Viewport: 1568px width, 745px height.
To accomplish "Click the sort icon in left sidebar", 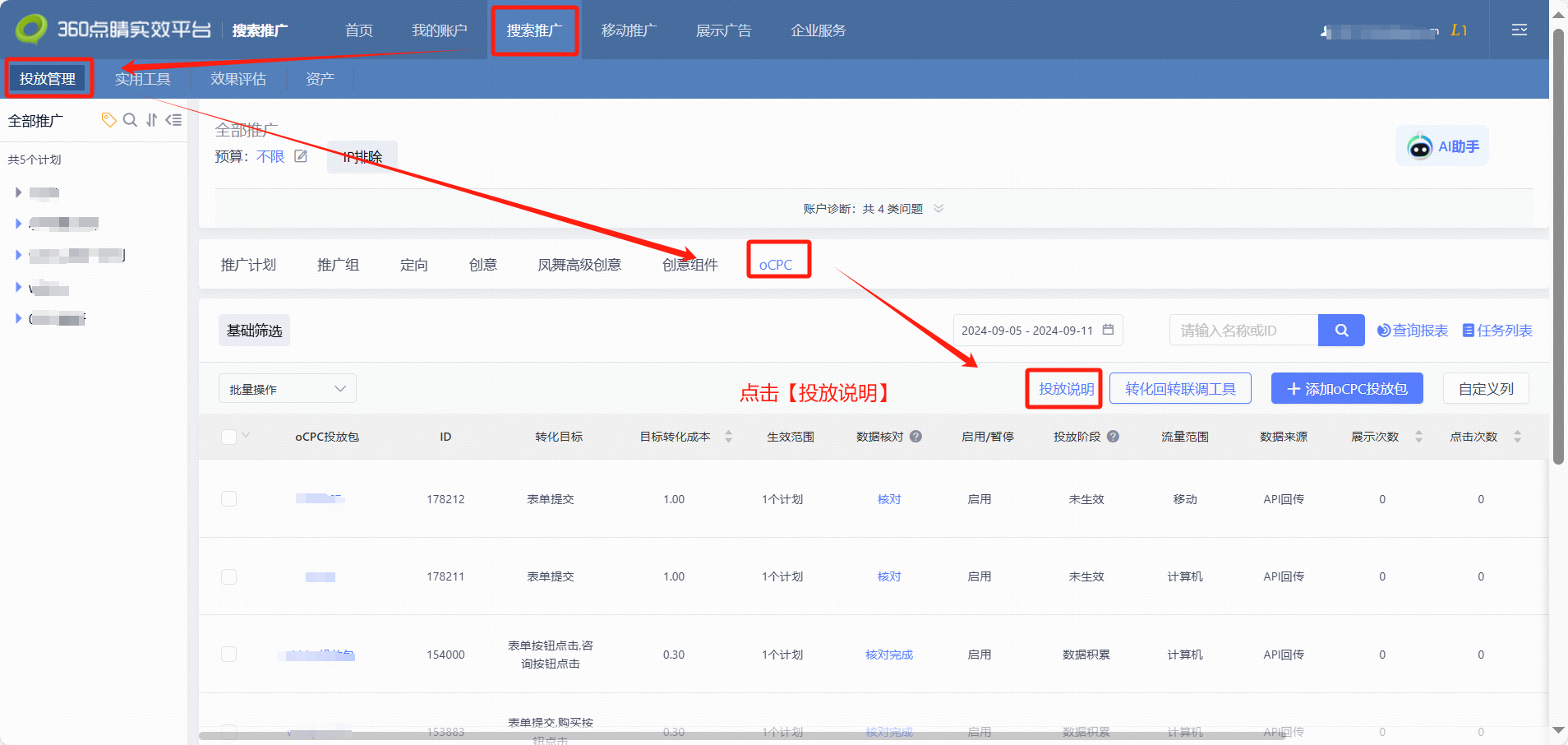I will (151, 120).
